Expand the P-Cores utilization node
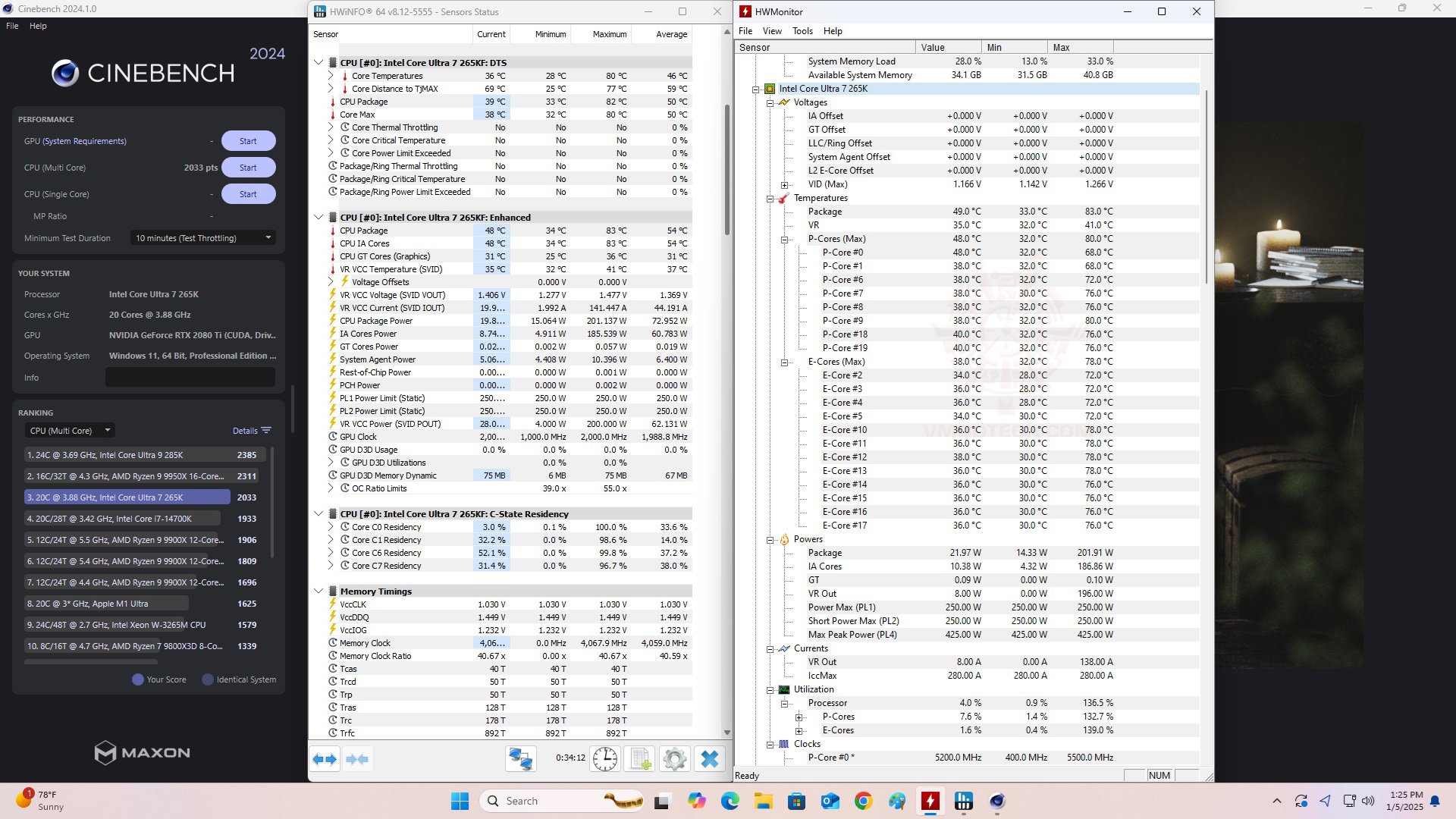 pyautogui.click(x=799, y=717)
